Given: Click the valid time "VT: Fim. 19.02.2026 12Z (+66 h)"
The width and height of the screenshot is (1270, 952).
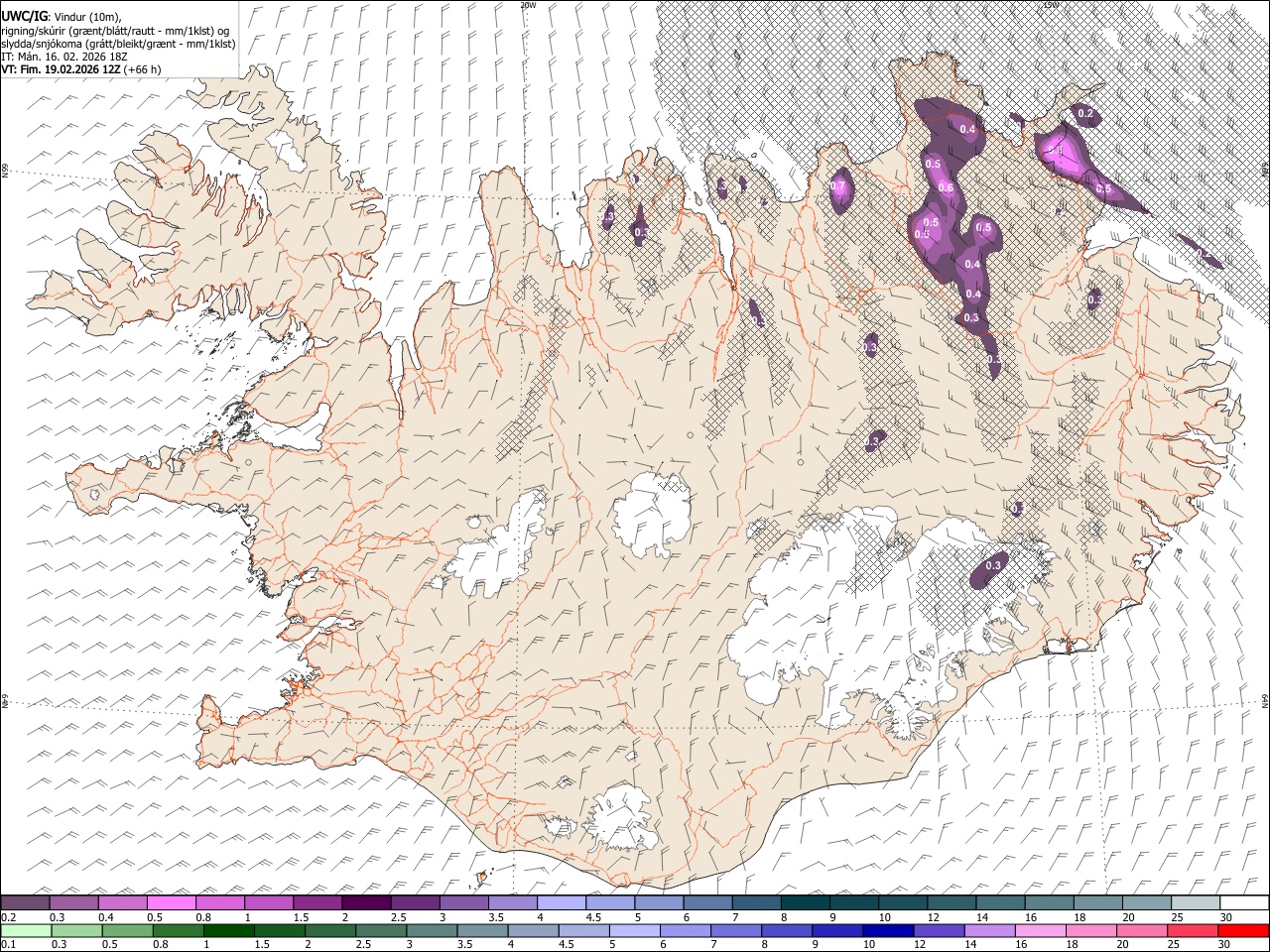Looking at the screenshot, I should pos(81,69).
